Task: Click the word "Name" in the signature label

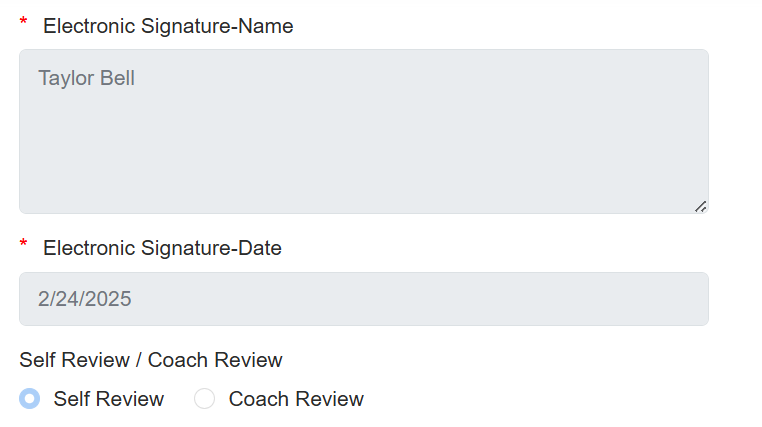Action: 265,27
